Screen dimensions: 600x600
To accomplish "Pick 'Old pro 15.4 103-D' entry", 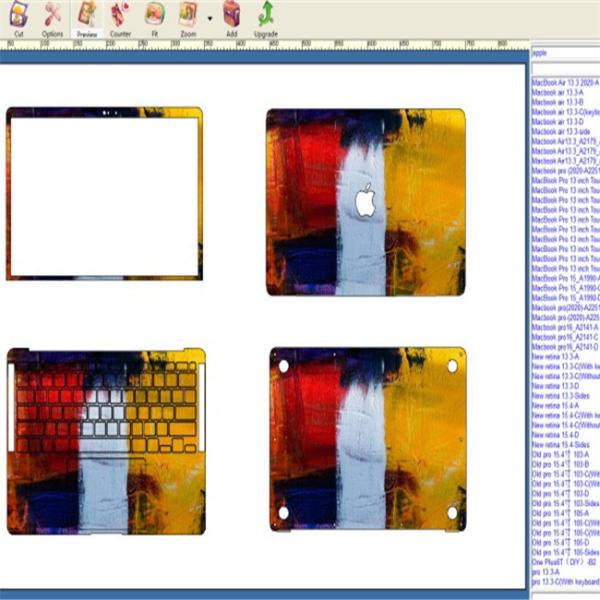I will 560,494.
